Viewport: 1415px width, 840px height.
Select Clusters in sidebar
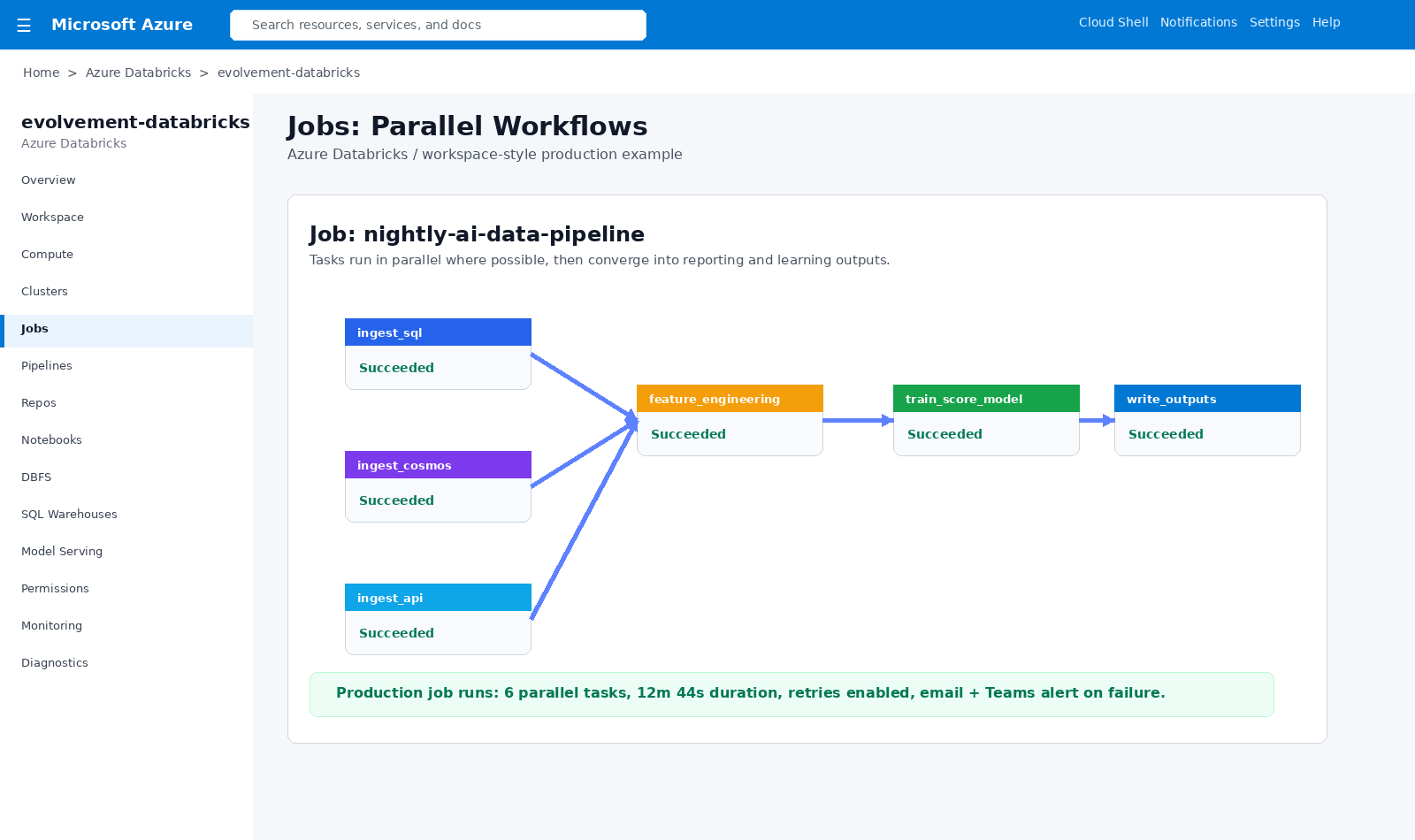[126, 291]
